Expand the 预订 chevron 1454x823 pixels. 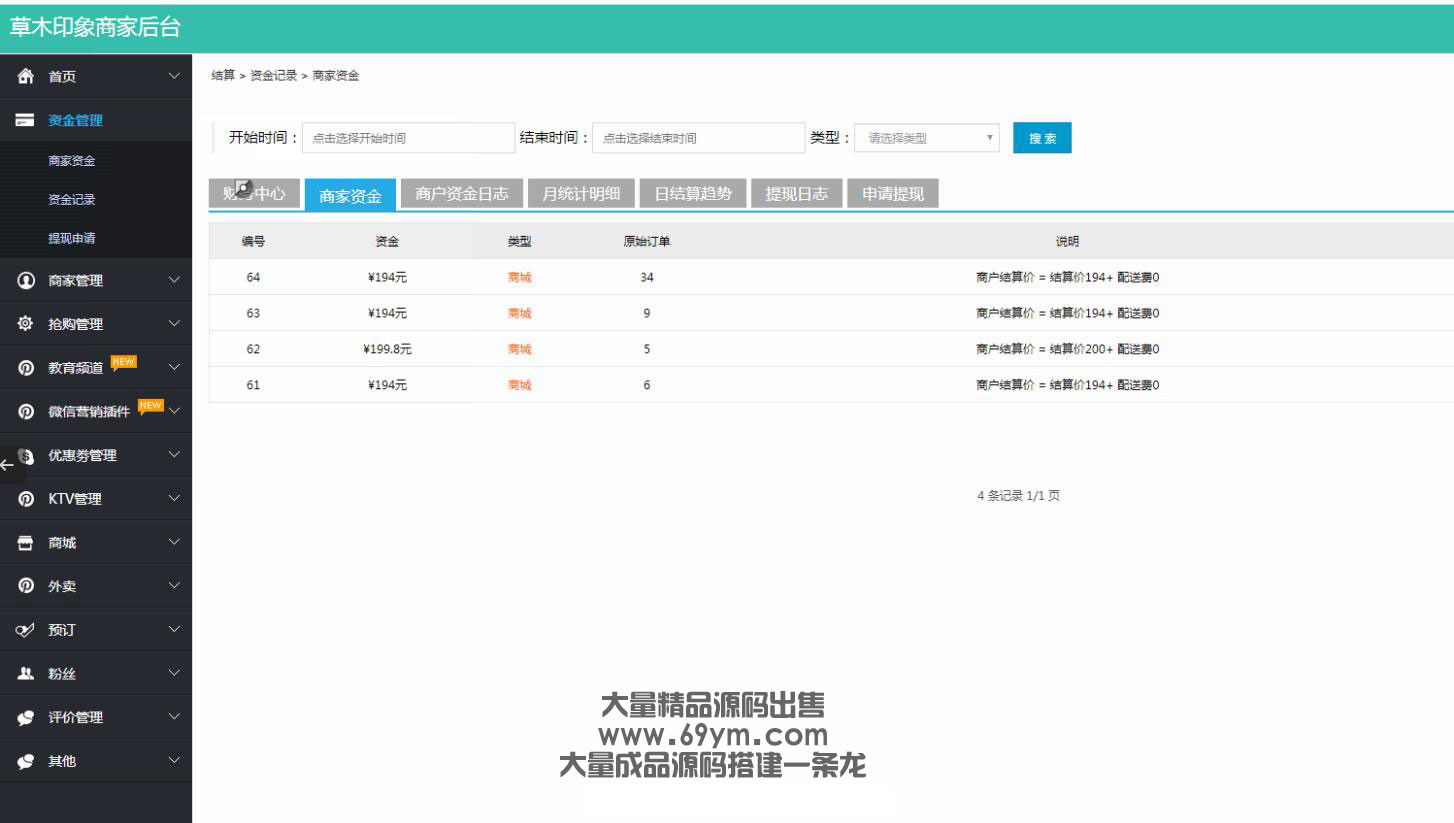click(175, 630)
